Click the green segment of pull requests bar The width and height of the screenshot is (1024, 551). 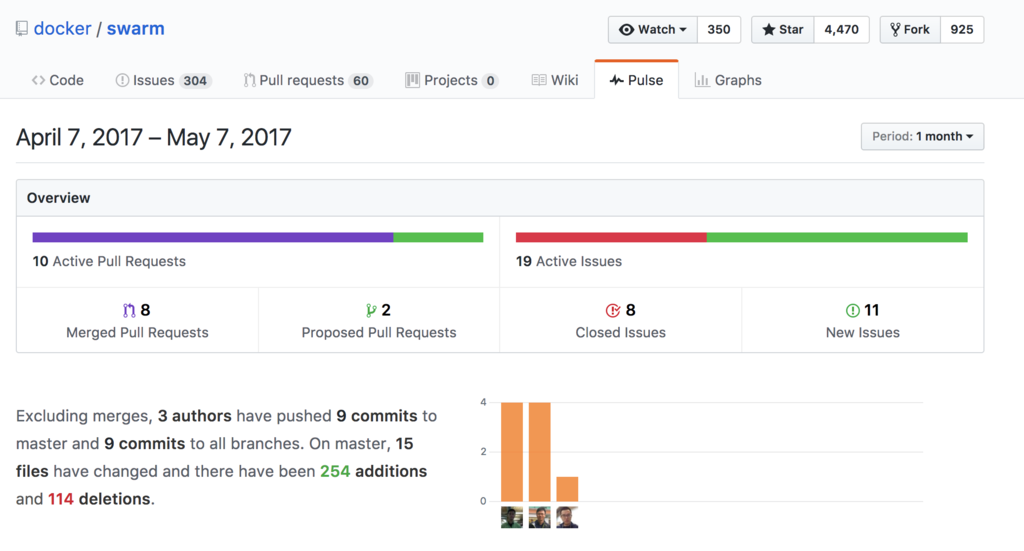[x=438, y=238]
